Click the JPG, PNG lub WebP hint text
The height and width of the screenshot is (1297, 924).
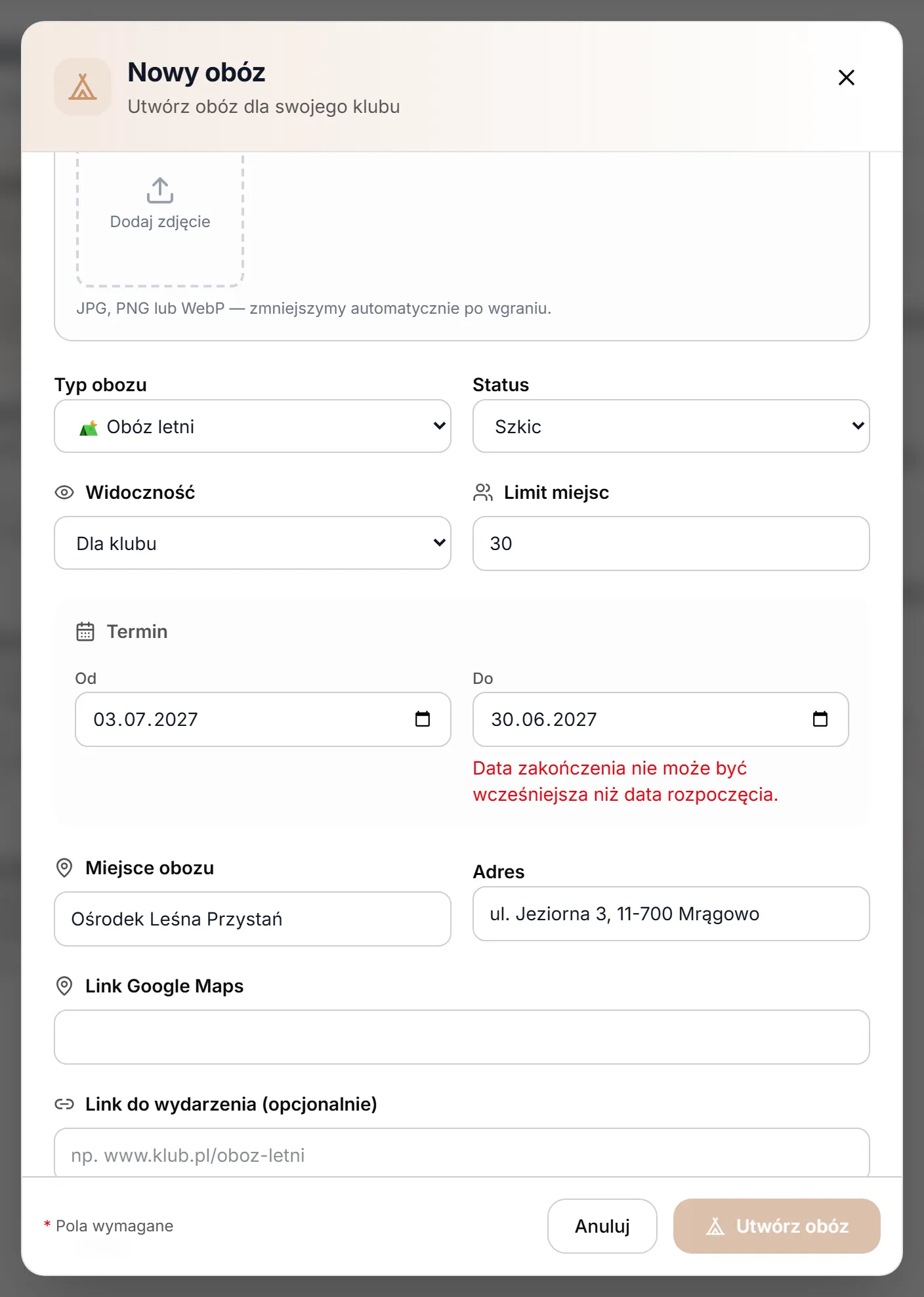314,308
